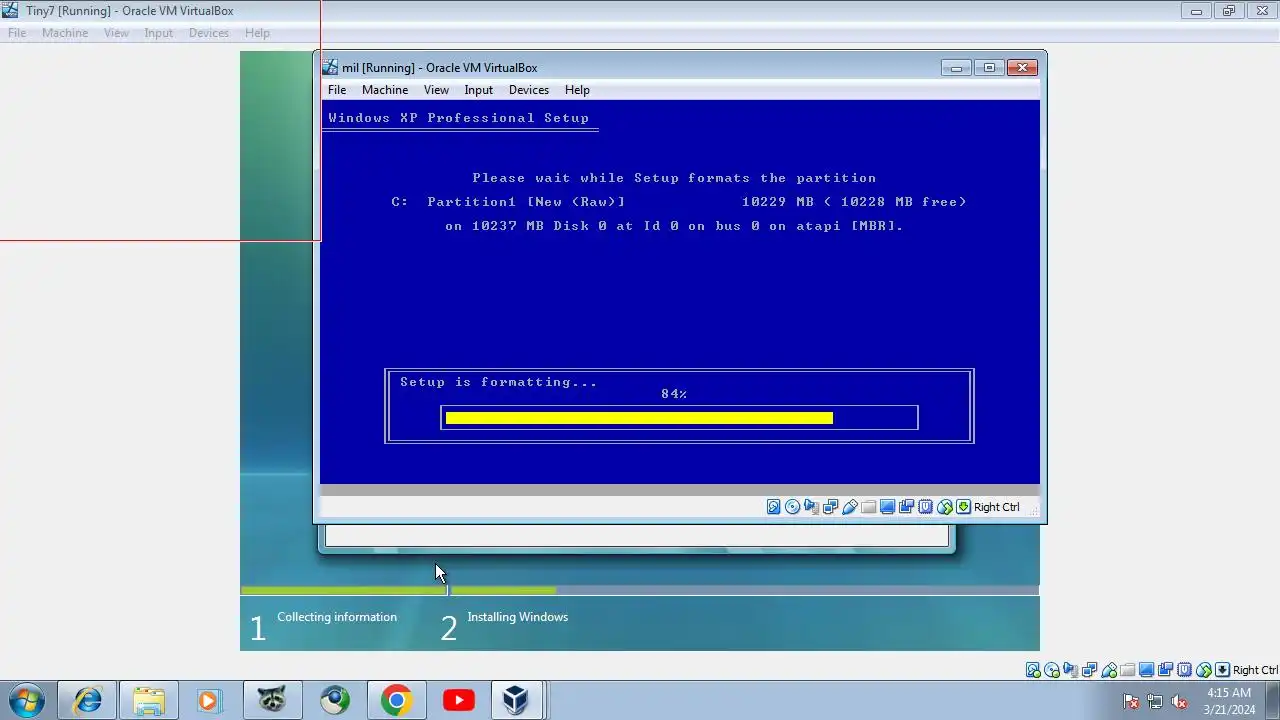Image resolution: width=1280 pixels, height=720 pixels.
Task: Open audio indicator in mil window status bar
Action: tap(811, 507)
